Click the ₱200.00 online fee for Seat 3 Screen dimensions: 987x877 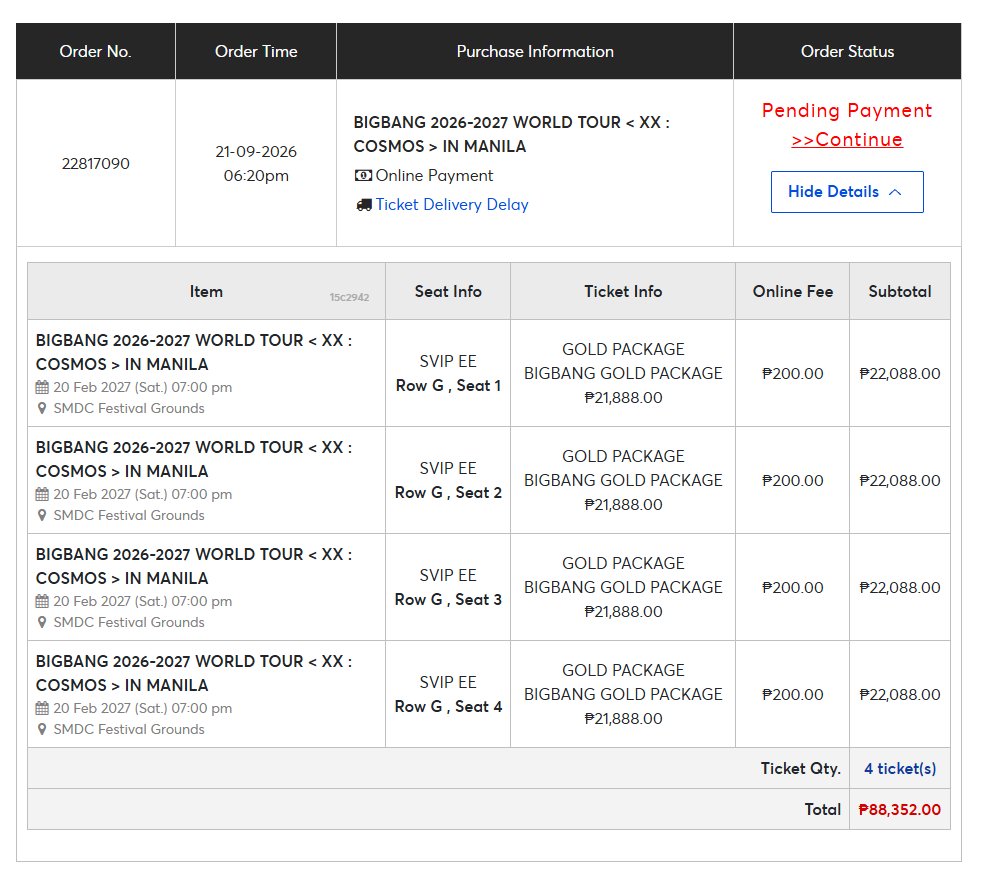(792, 588)
